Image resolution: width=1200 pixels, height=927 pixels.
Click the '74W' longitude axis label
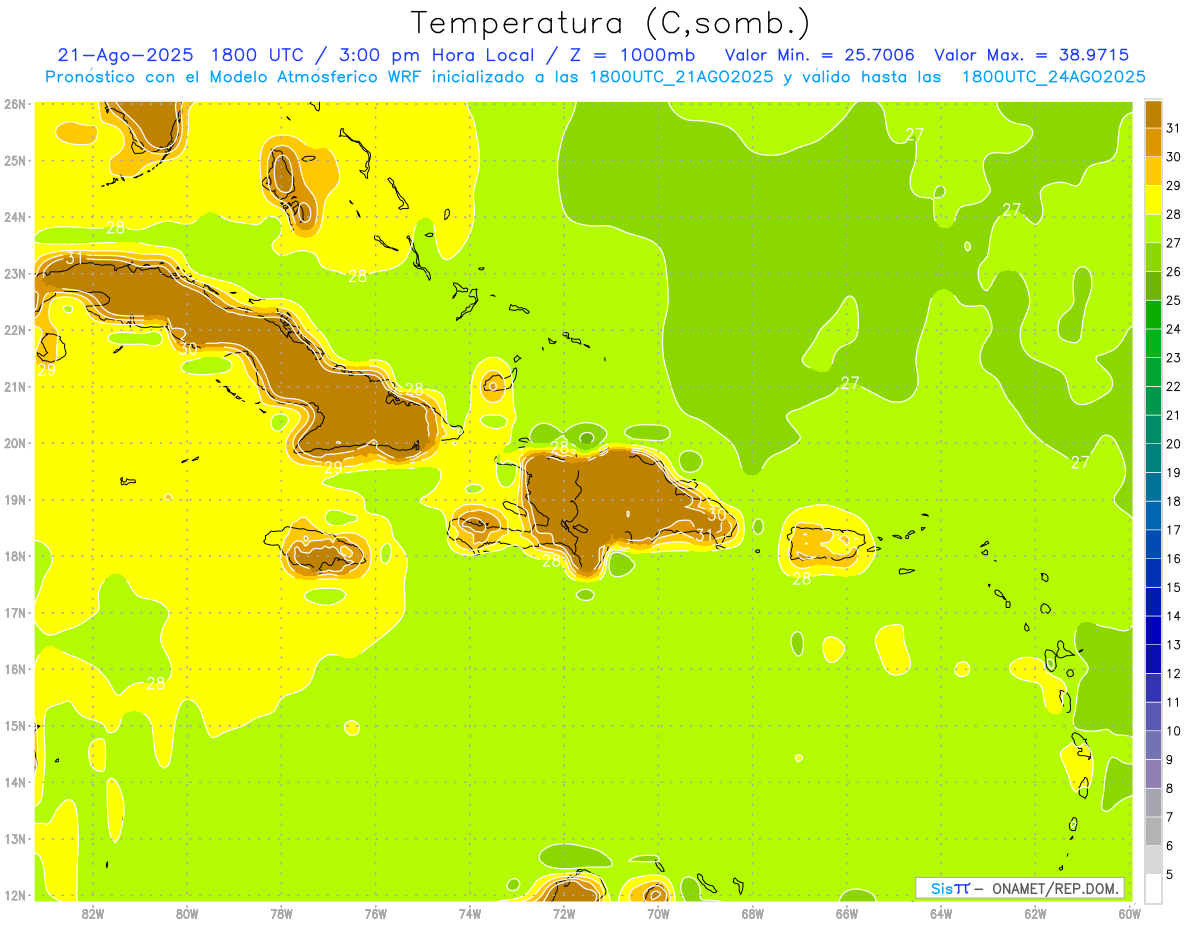pos(470,913)
